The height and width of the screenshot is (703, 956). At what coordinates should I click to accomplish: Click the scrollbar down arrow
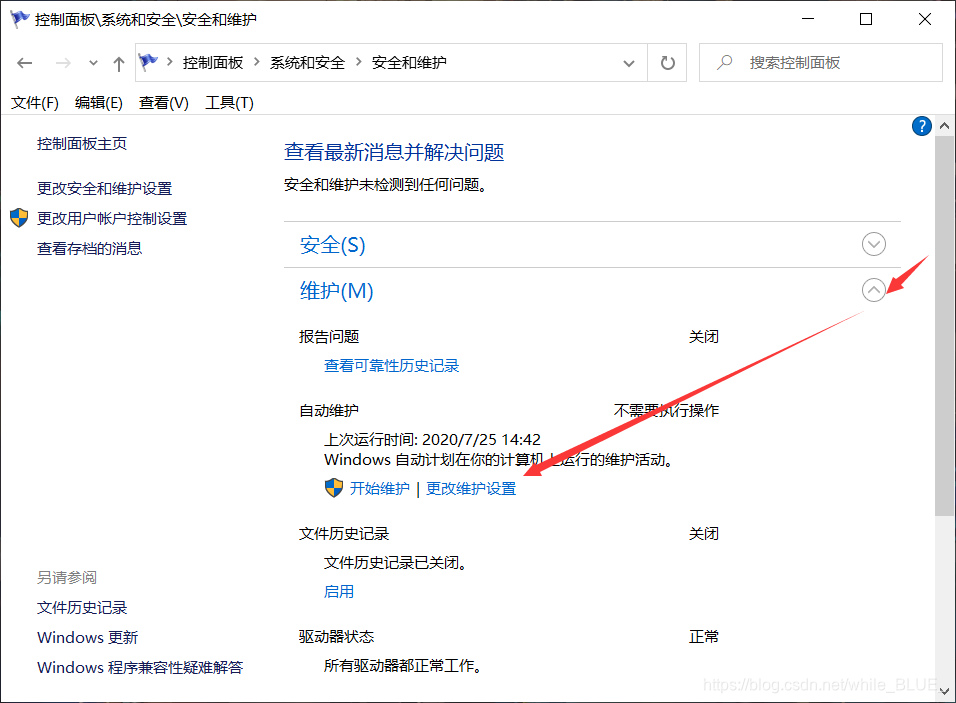(944, 691)
